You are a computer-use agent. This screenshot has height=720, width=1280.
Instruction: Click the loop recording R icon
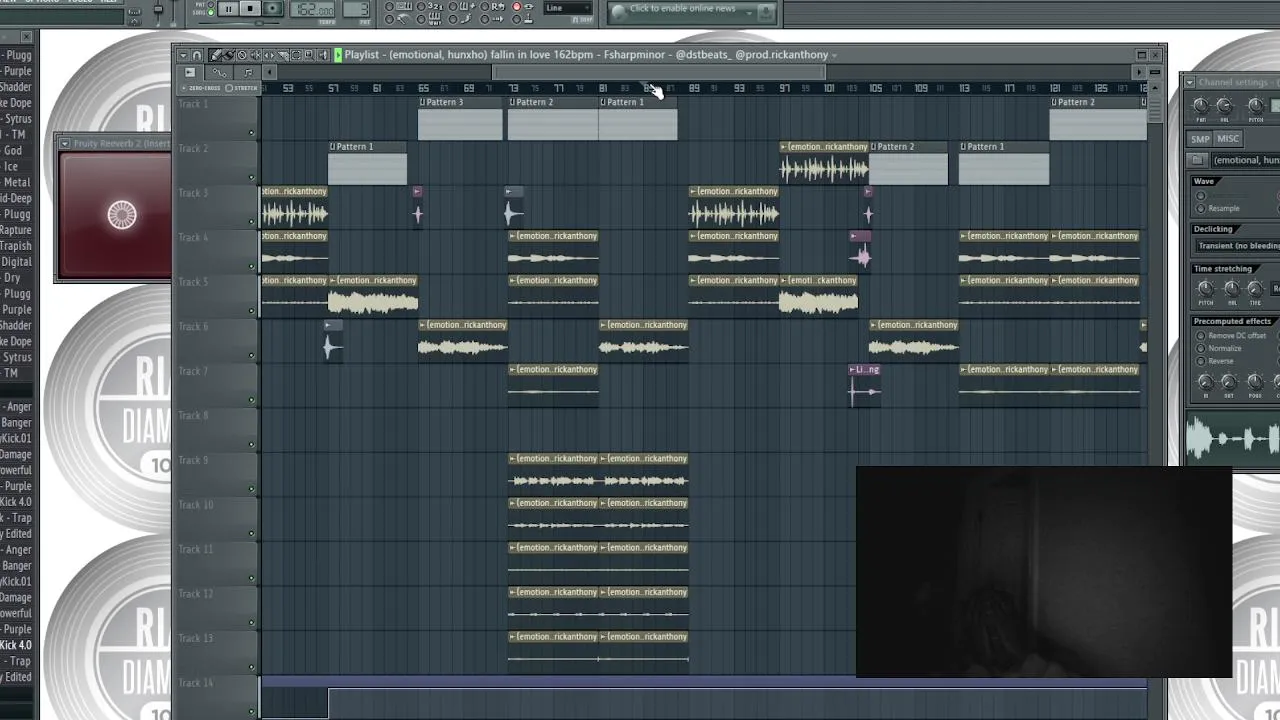[x=498, y=7]
